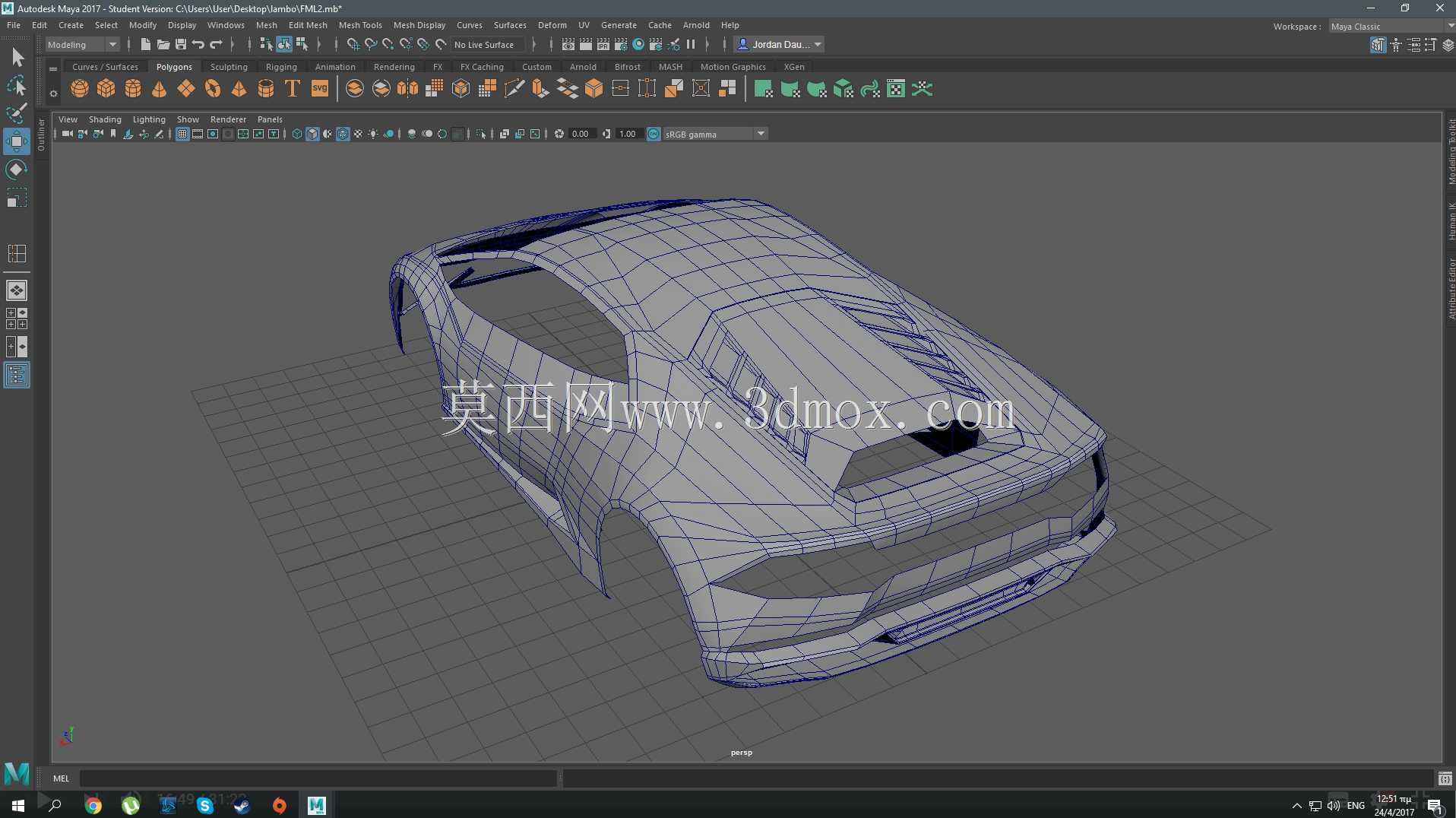Click the Undo arrow icon
Viewport: 1456px width, 818px height.
click(198, 44)
